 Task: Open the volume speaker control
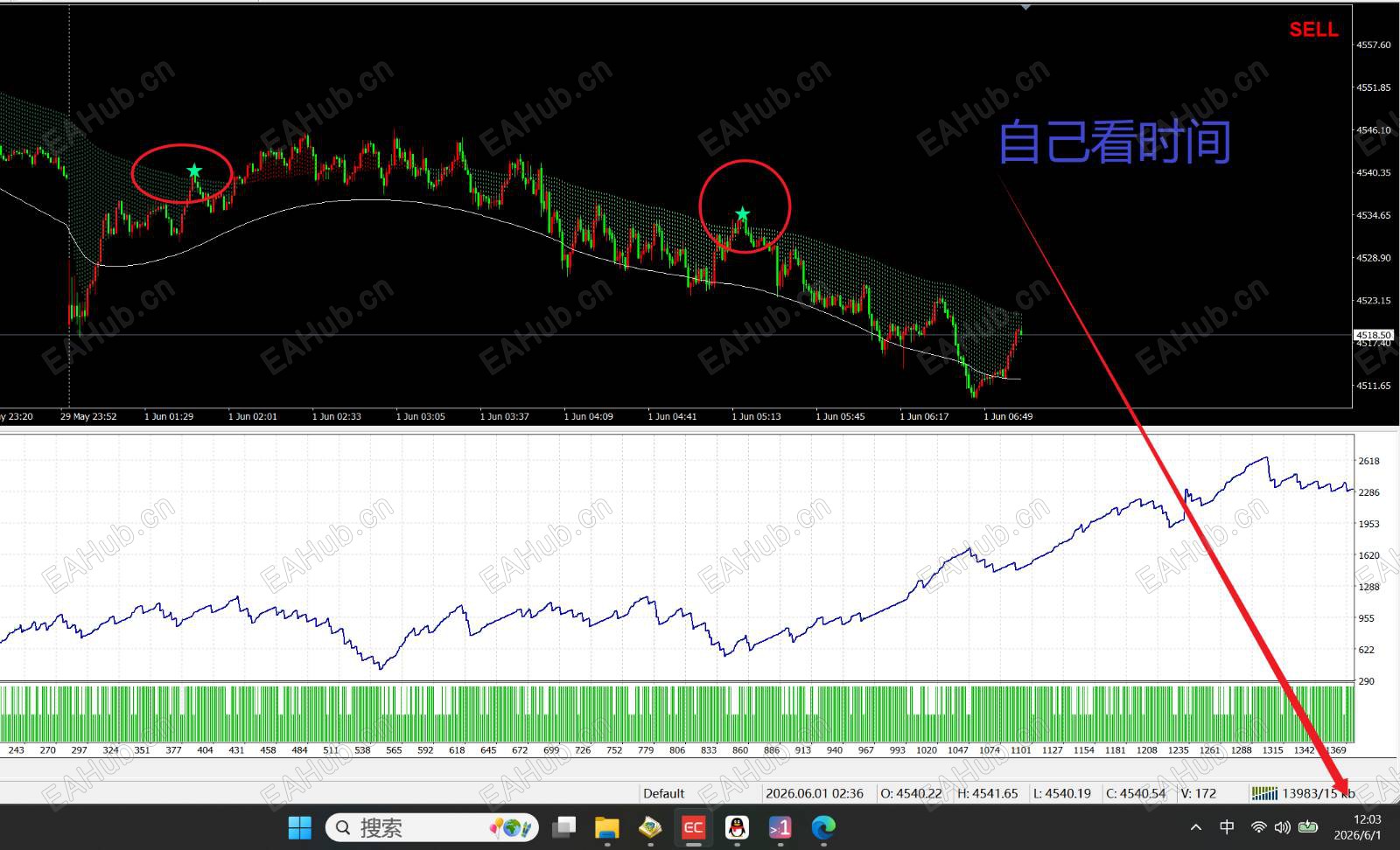1283,827
